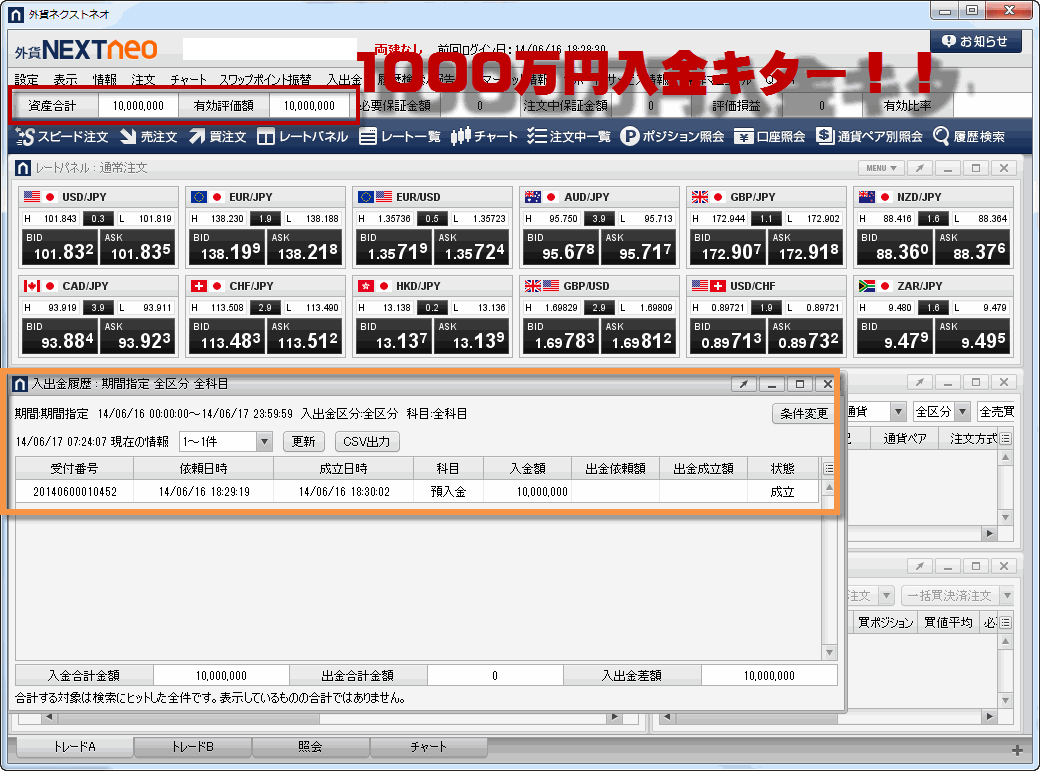This screenshot has height=771, width=1040.
Task: Open the MENU dropdown of the rate panel
Action: coord(881,169)
